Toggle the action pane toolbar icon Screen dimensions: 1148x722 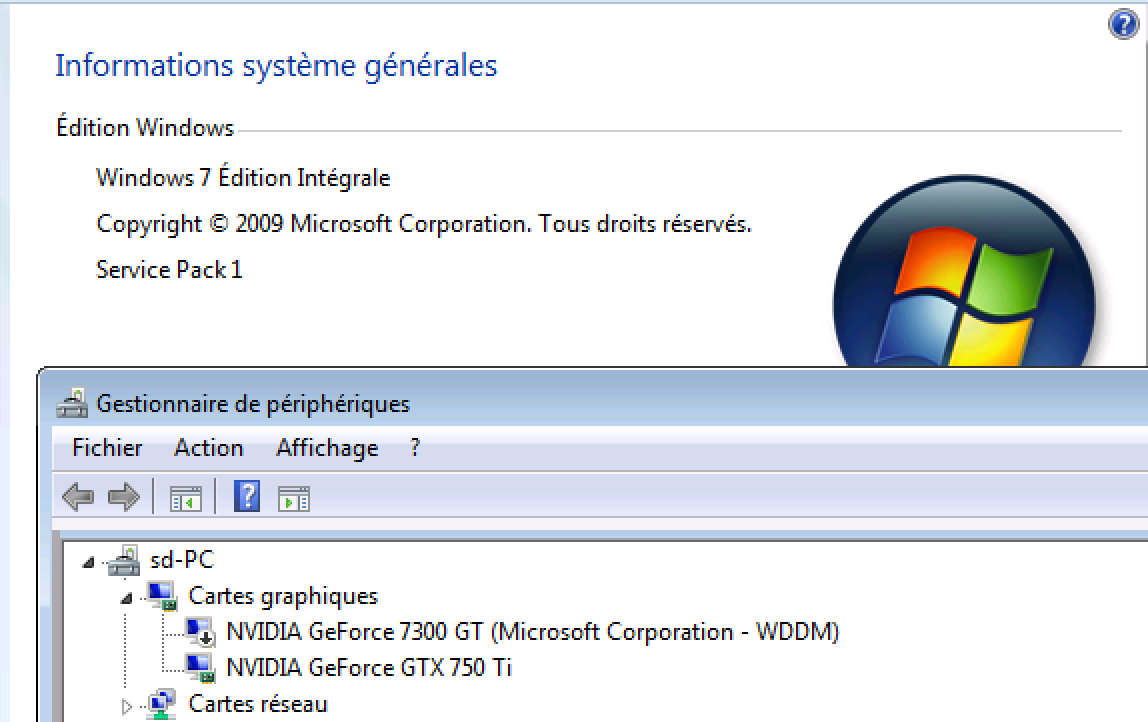[294, 499]
